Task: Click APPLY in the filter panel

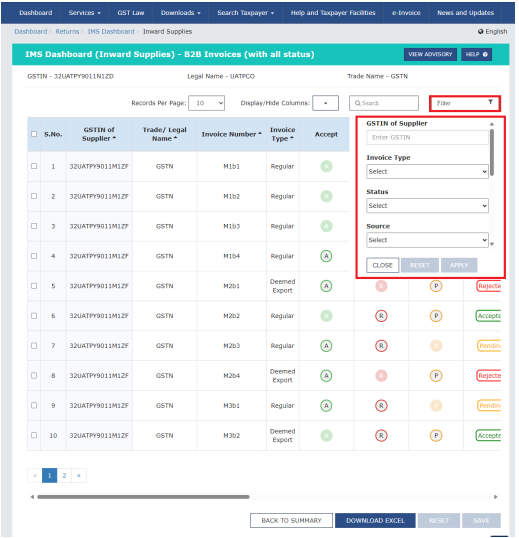Action: coord(459,265)
